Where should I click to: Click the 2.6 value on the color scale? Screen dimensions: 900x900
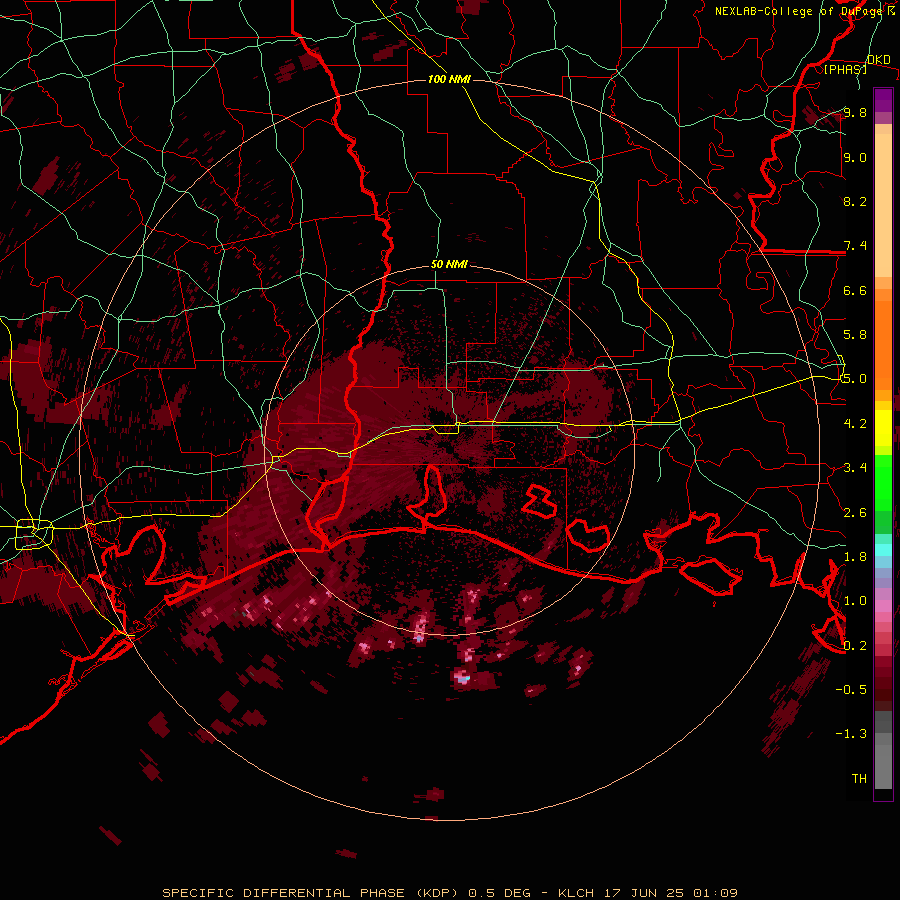[855, 513]
